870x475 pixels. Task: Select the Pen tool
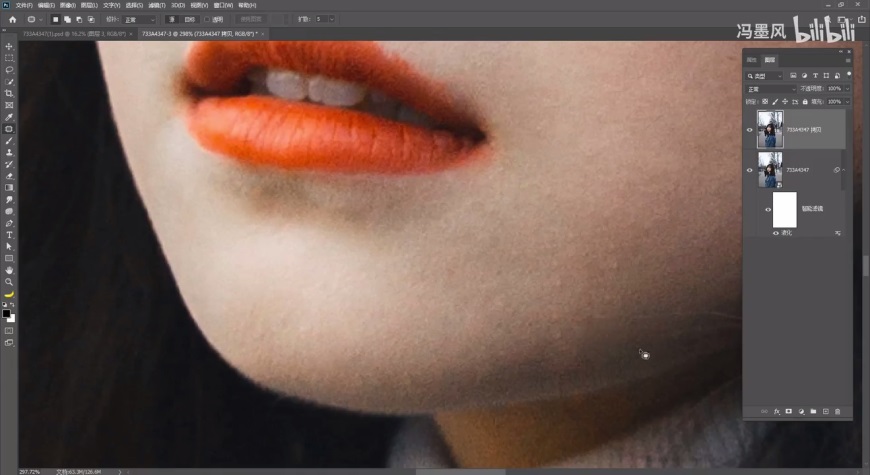9,223
